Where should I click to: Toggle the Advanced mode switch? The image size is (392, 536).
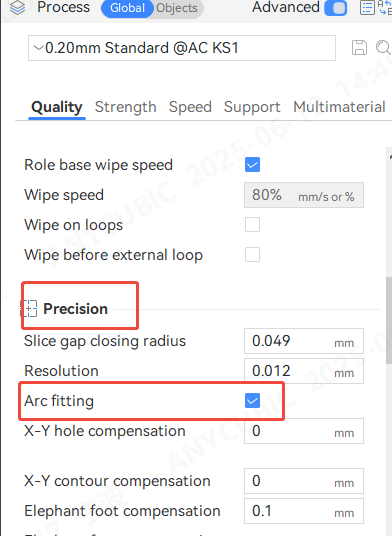[335, 8]
